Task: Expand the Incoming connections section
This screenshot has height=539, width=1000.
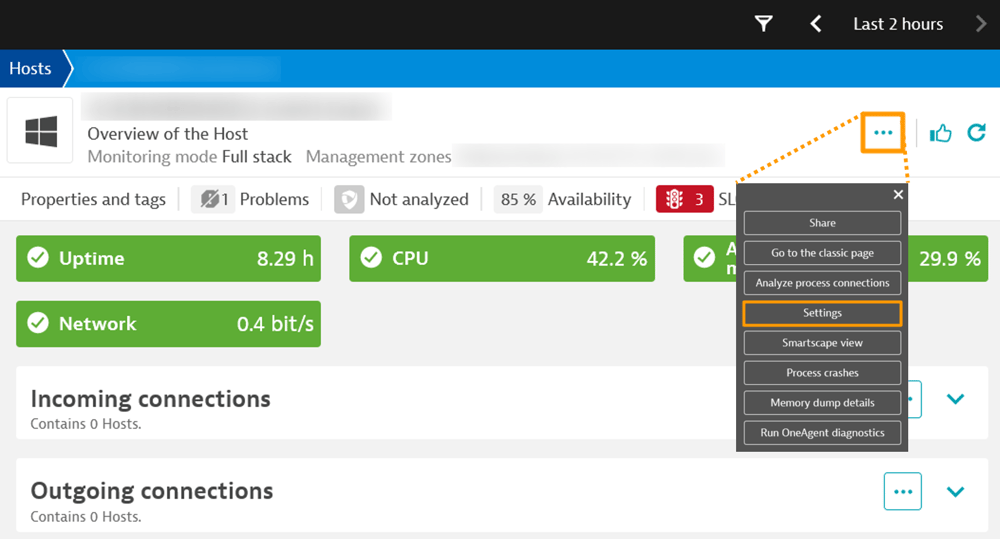Action: click(955, 399)
